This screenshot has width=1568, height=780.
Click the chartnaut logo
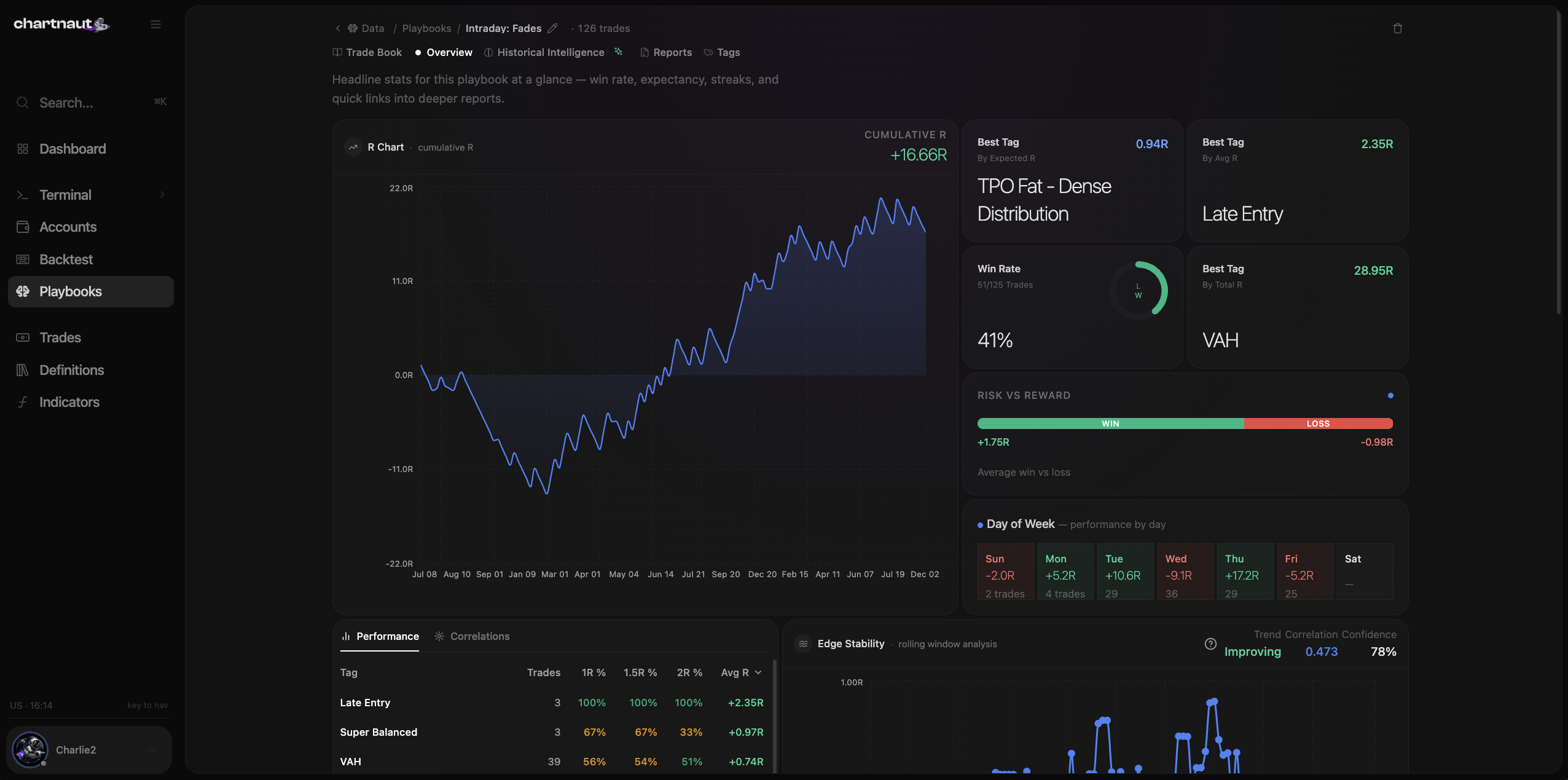[x=61, y=24]
